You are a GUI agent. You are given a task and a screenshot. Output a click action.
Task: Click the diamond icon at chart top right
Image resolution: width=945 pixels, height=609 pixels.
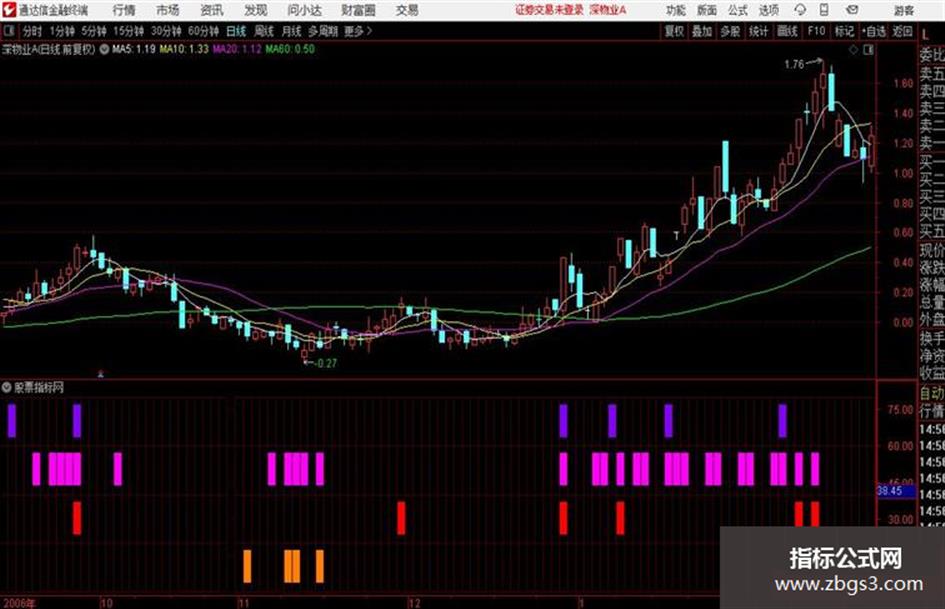(853, 50)
